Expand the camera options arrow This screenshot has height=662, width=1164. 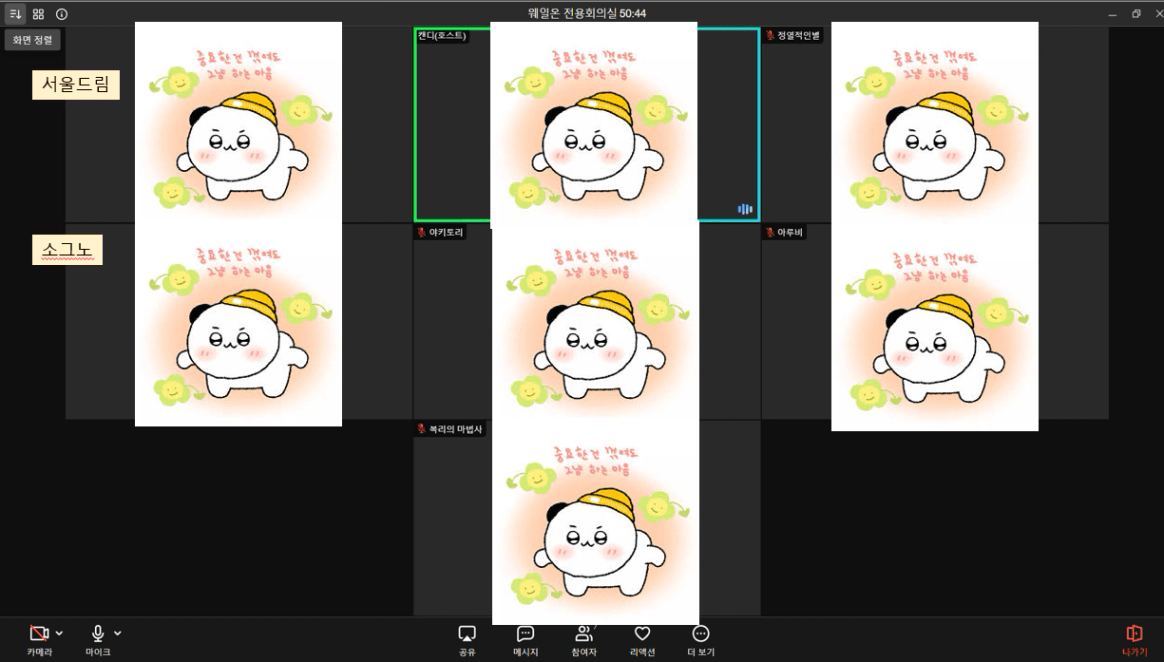pyautogui.click(x=60, y=633)
